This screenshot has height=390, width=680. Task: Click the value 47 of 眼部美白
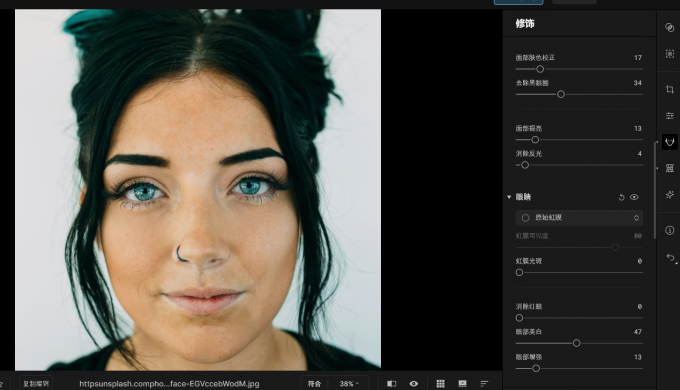coord(638,332)
